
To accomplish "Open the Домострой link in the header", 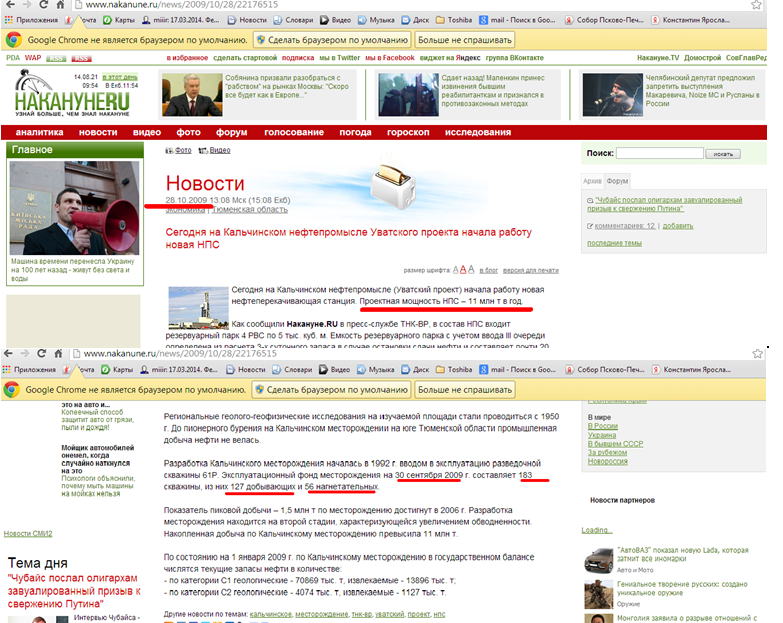I will pyautogui.click(x=703, y=58).
